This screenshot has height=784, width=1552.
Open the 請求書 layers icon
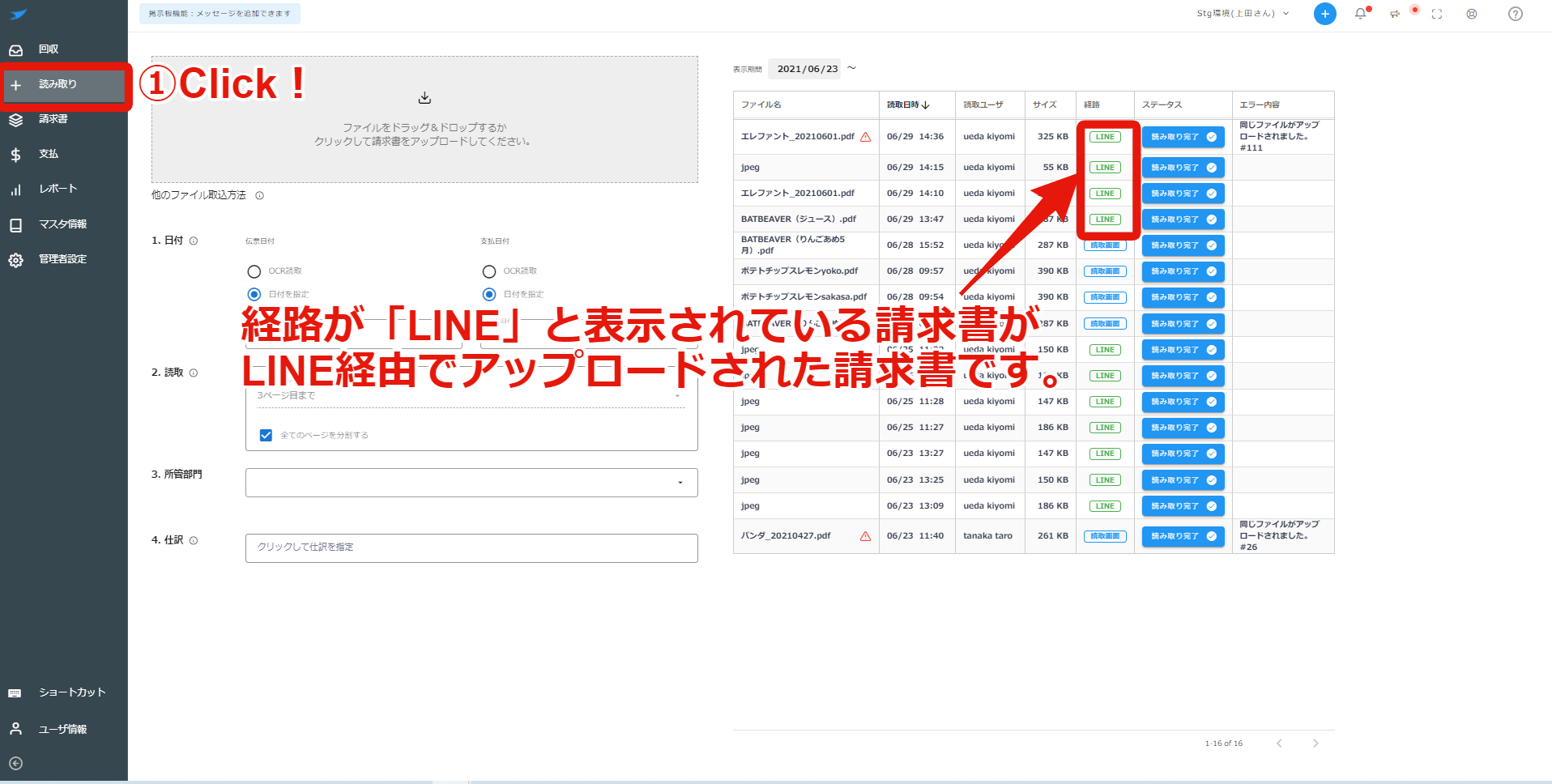(x=15, y=120)
